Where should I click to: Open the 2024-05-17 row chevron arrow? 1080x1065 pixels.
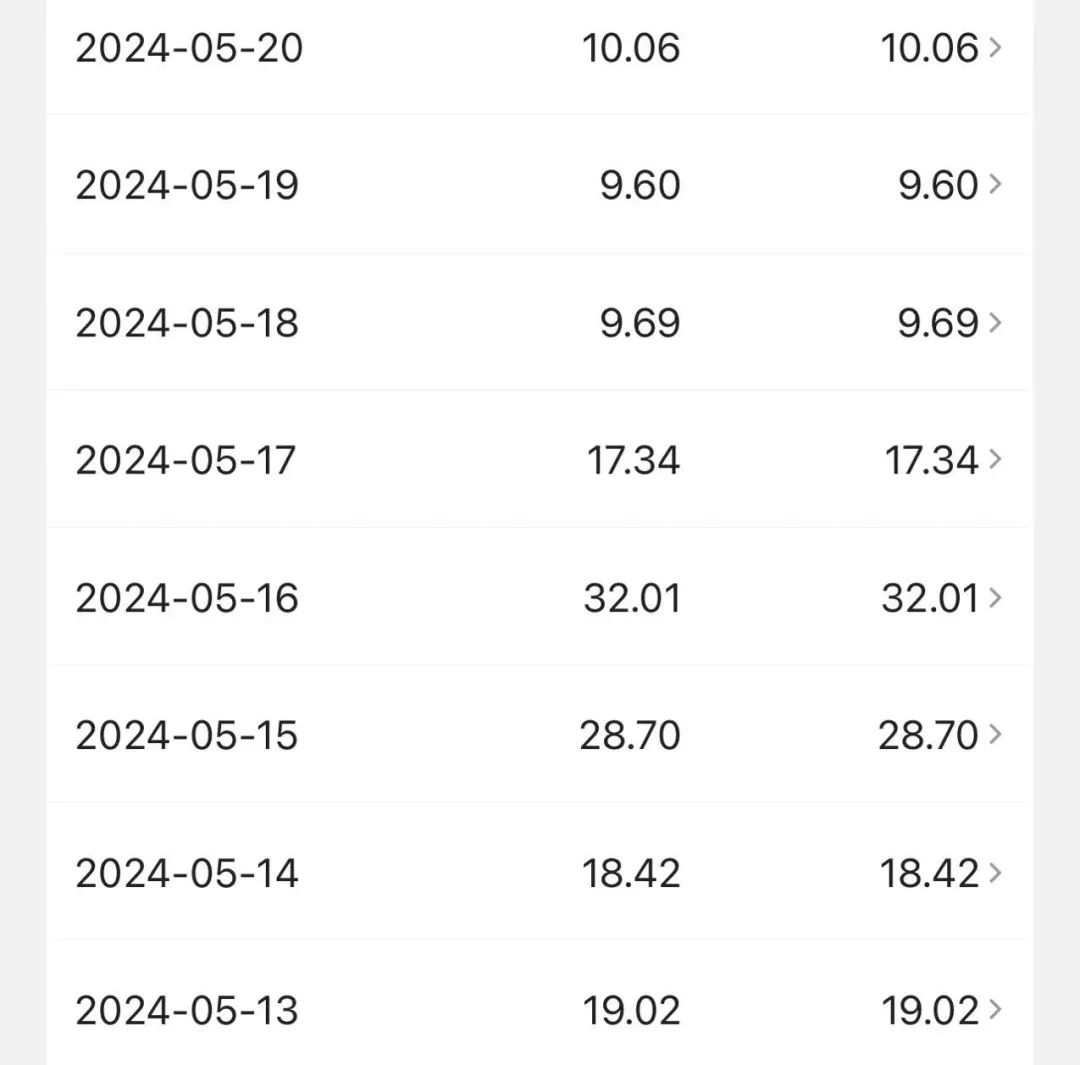[995, 459]
